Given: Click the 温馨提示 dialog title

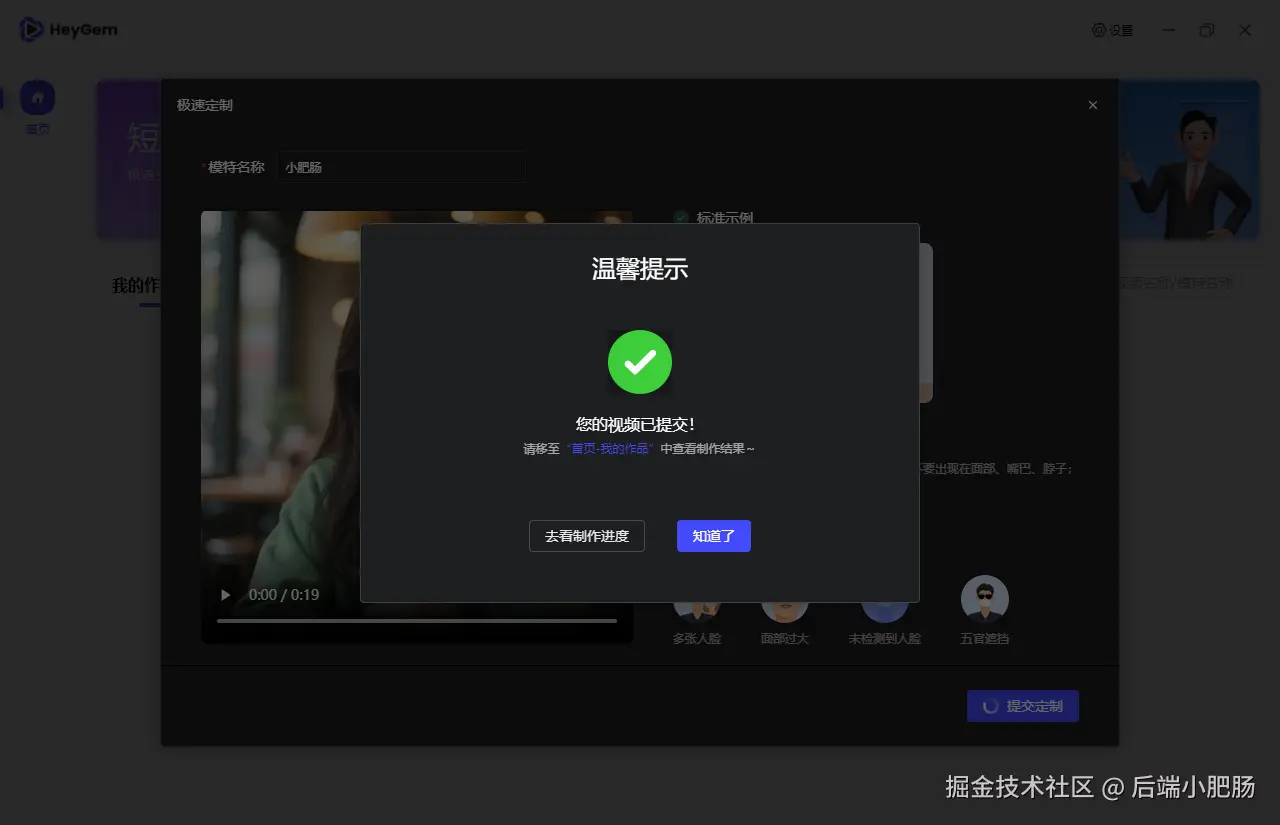Looking at the screenshot, I should [640, 269].
